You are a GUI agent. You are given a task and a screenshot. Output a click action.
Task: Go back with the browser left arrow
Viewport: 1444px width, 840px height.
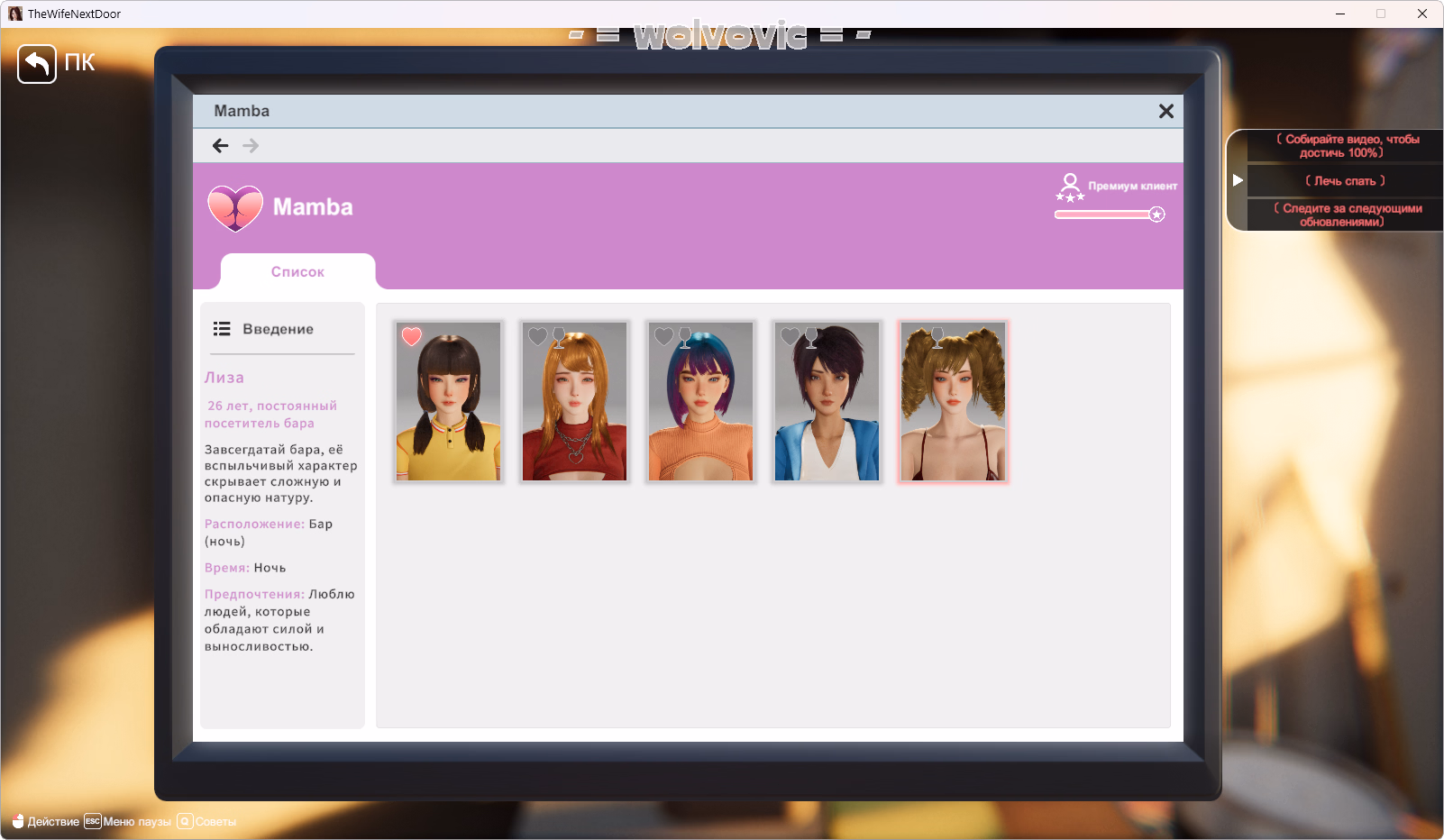click(x=221, y=146)
